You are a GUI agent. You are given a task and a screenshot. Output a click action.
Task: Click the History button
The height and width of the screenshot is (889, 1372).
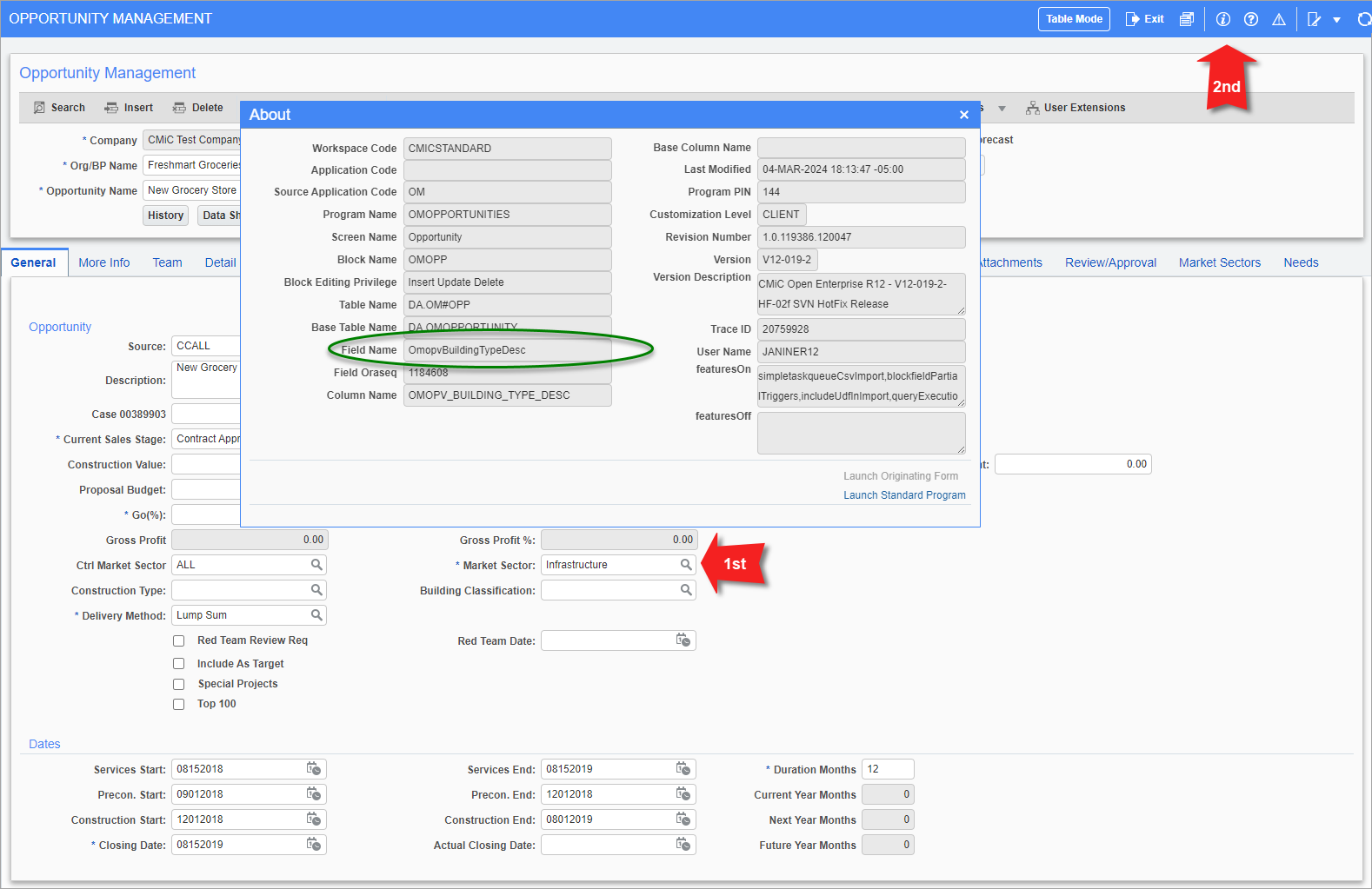point(165,216)
